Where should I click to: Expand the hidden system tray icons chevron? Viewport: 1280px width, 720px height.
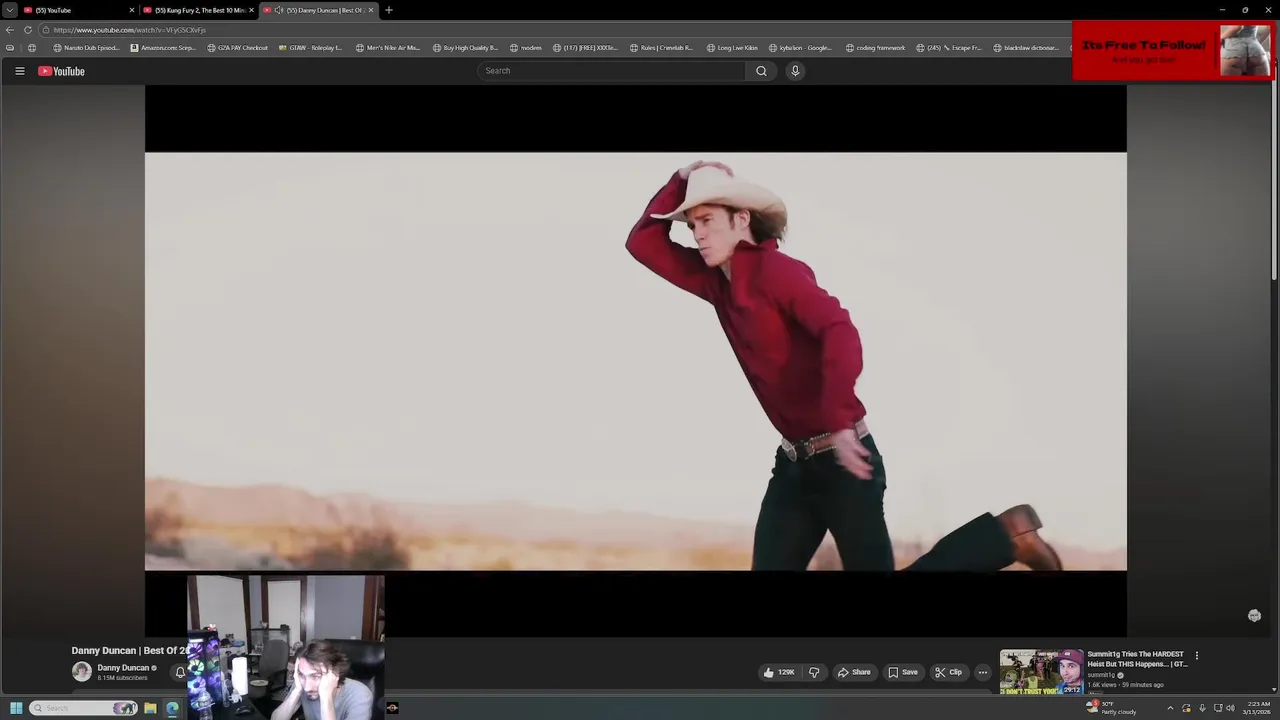1170,708
